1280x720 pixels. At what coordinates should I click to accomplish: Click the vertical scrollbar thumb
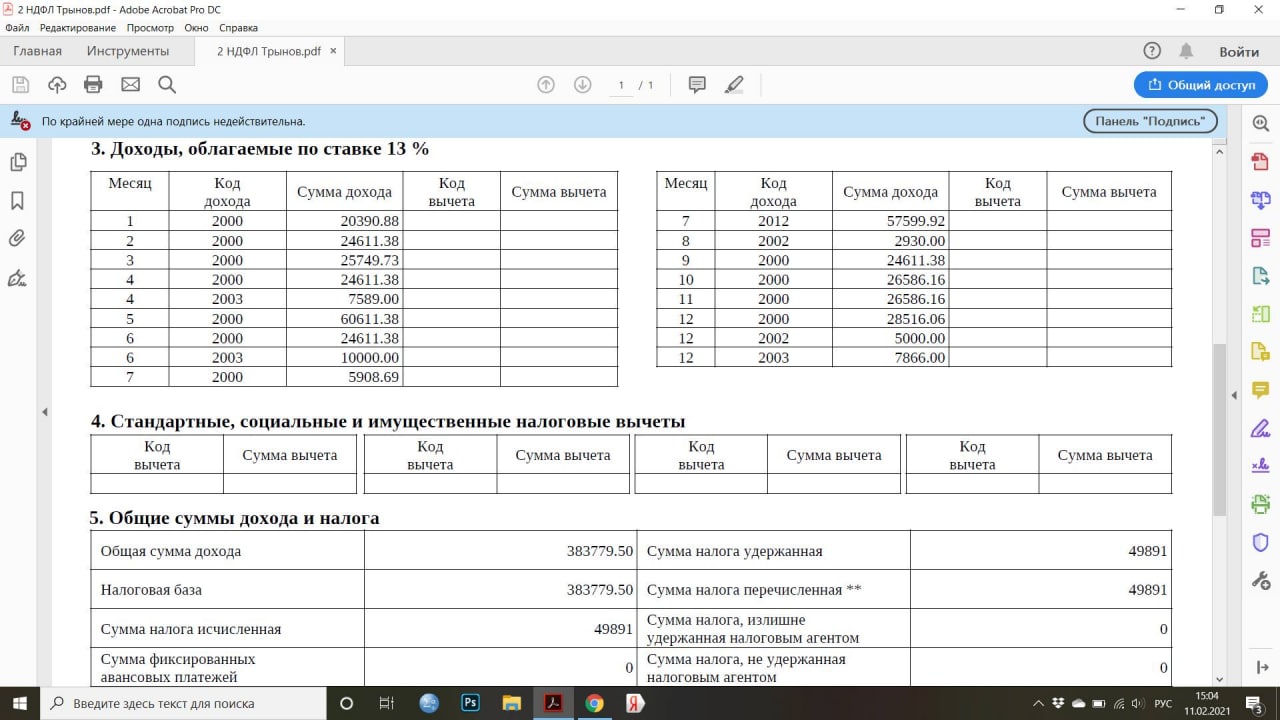coord(1219,430)
